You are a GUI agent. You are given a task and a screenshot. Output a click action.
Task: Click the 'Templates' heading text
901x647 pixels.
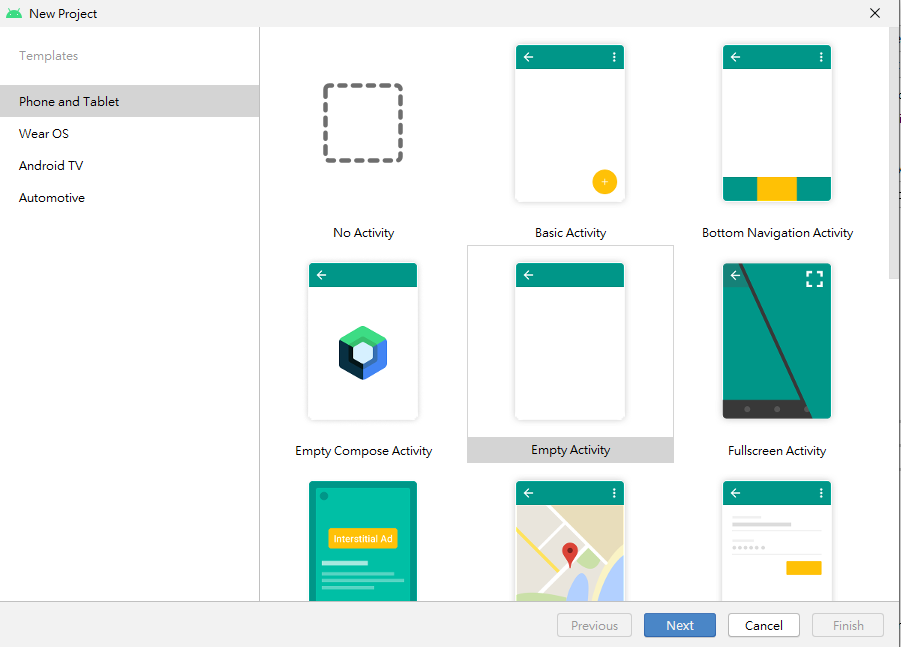(48, 56)
